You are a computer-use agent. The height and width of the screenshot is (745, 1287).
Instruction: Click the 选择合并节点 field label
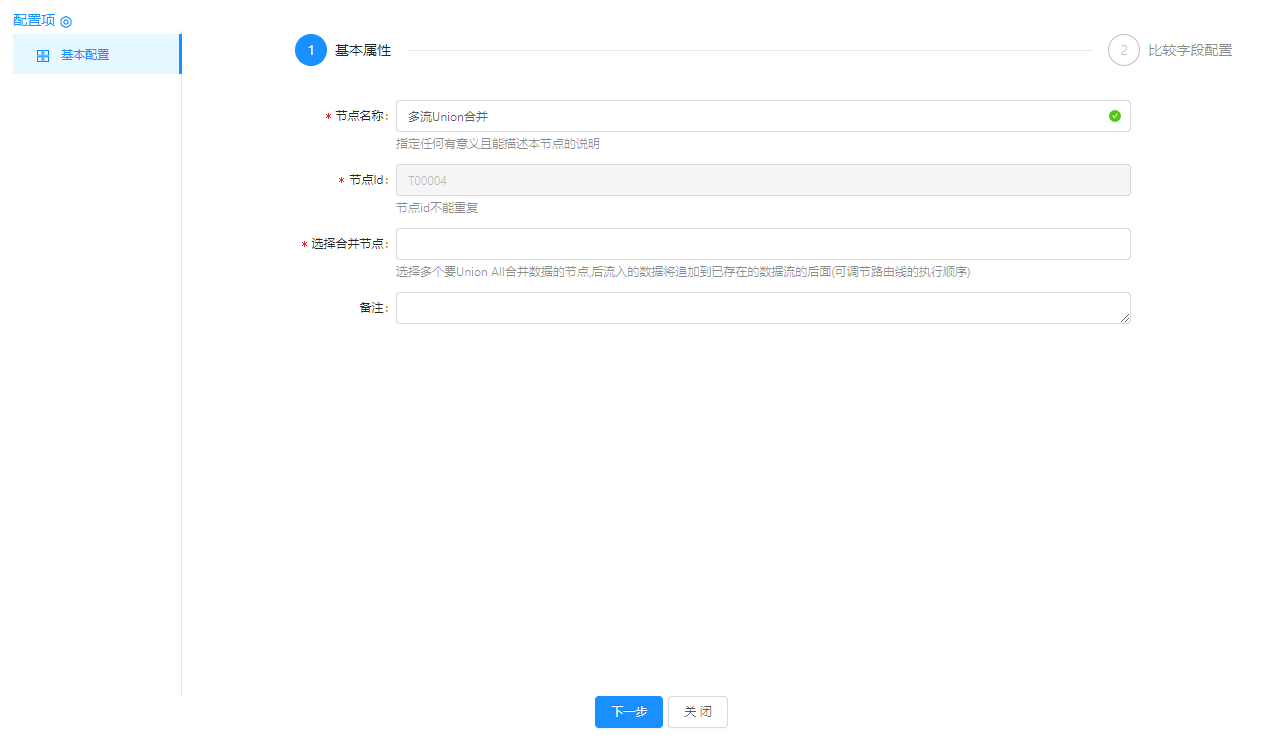pyautogui.click(x=348, y=244)
